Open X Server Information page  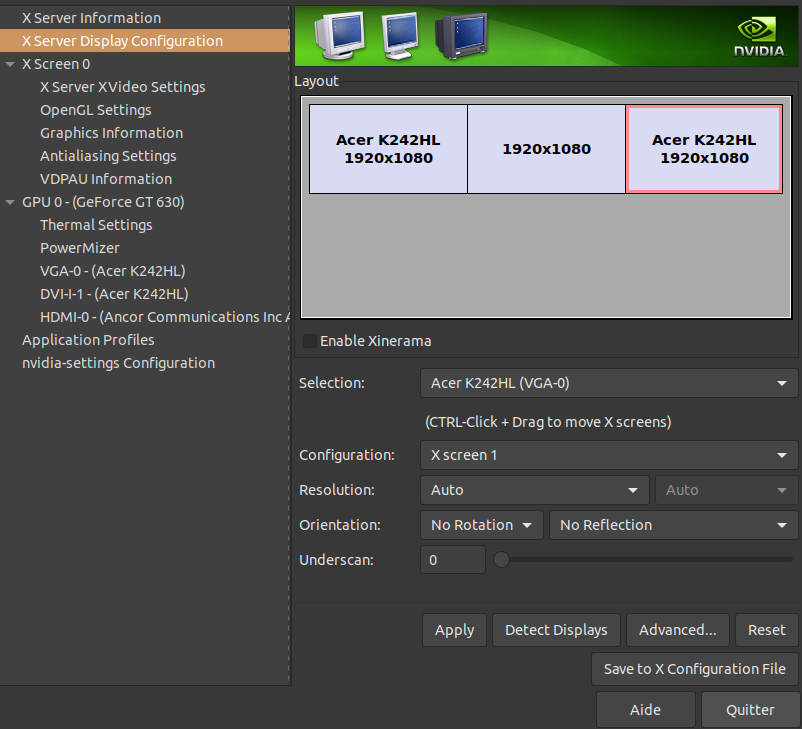click(91, 18)
